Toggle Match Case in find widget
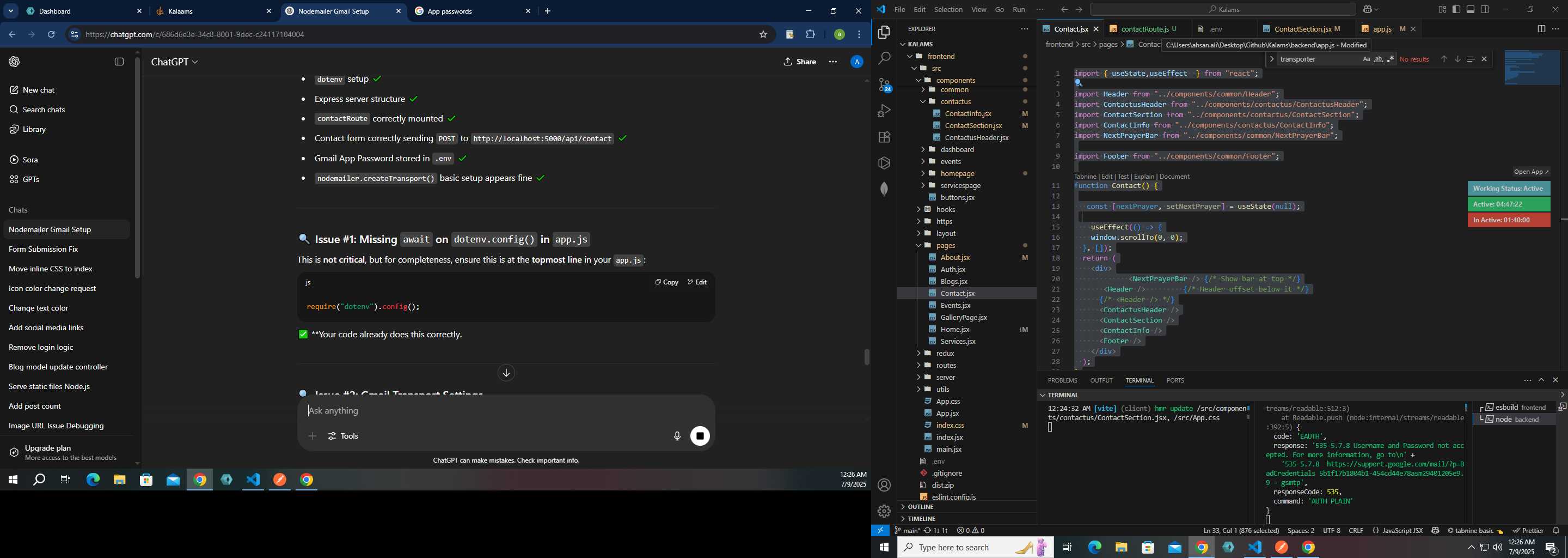 [1366, 59]
